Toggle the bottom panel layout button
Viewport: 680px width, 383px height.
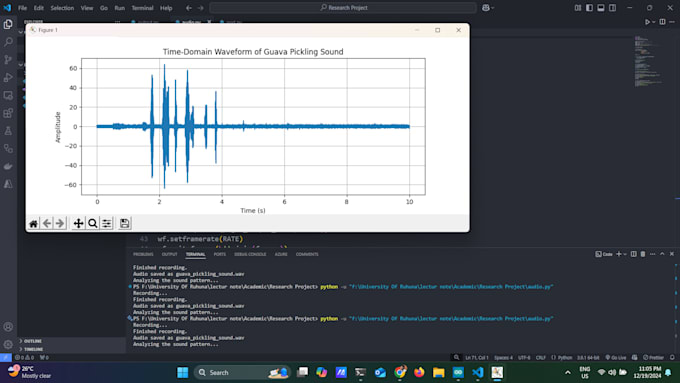(601, 8)
